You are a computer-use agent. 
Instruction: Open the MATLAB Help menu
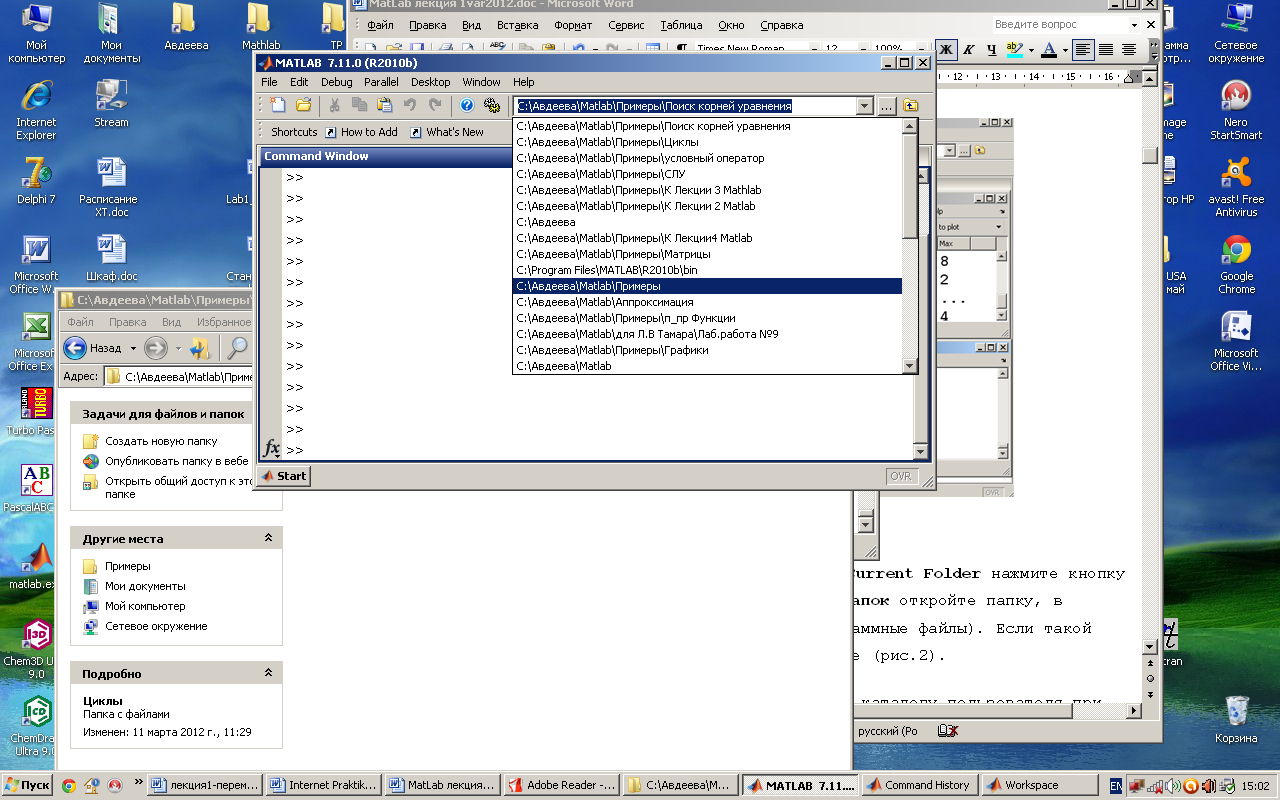tap(524, 82)
